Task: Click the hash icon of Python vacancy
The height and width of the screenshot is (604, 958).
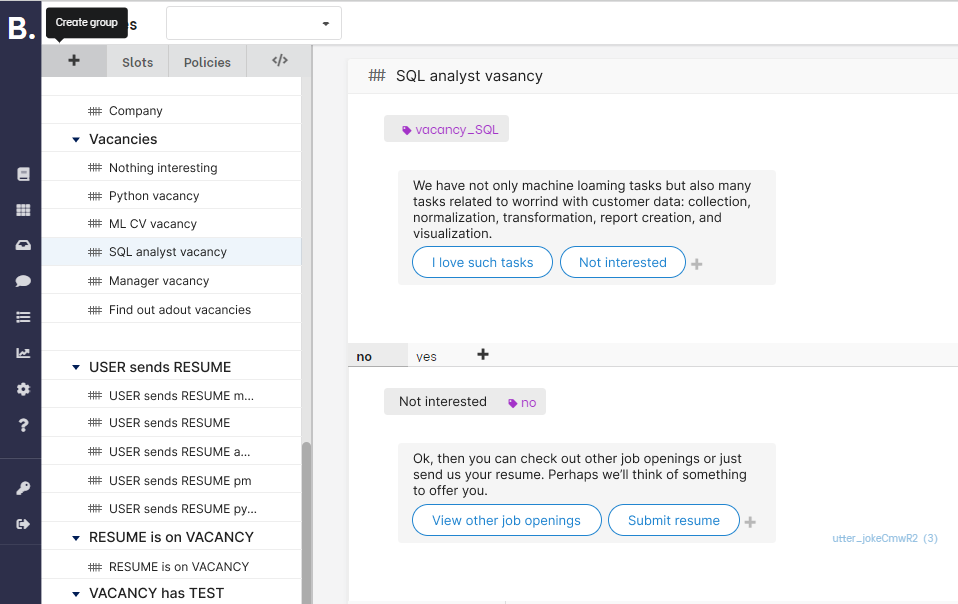Action: tap(95, 196)
